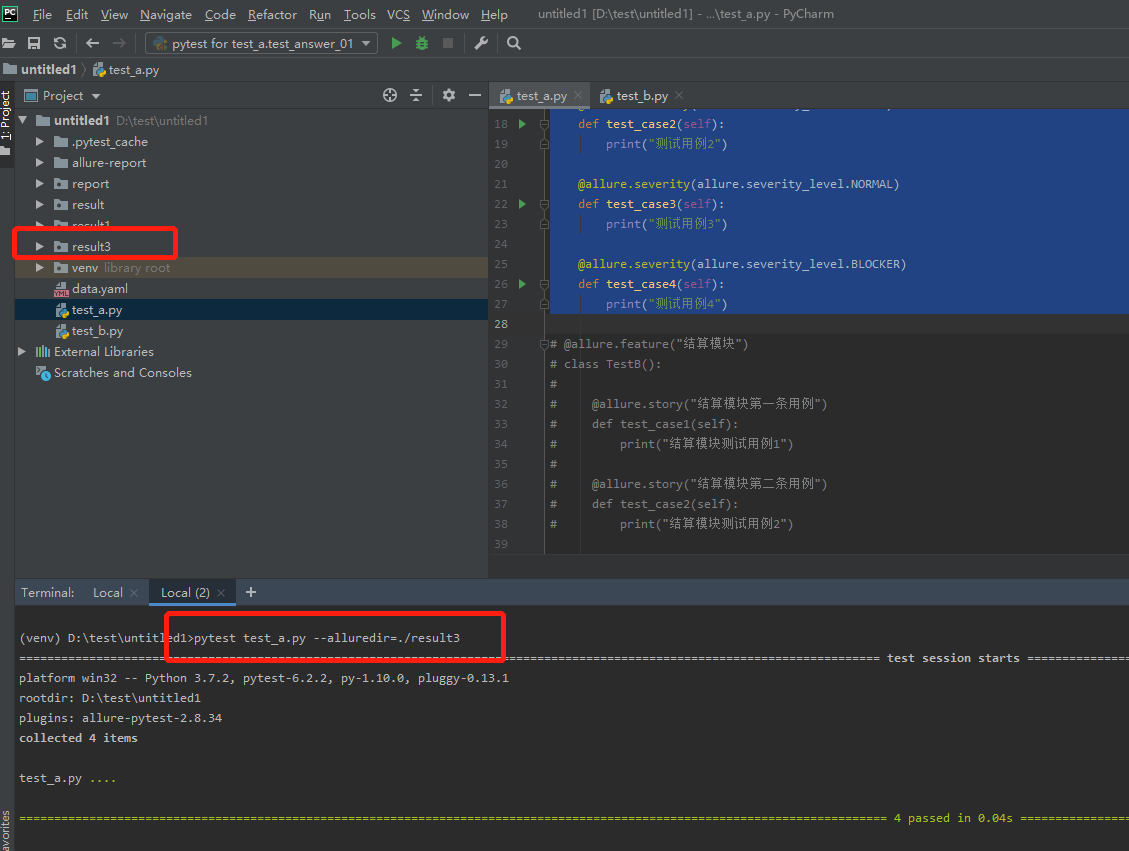The height and width of the screenshot is (851, 1129).
Task: Collapse the untitled1 root folder
Action: point(23,120)
